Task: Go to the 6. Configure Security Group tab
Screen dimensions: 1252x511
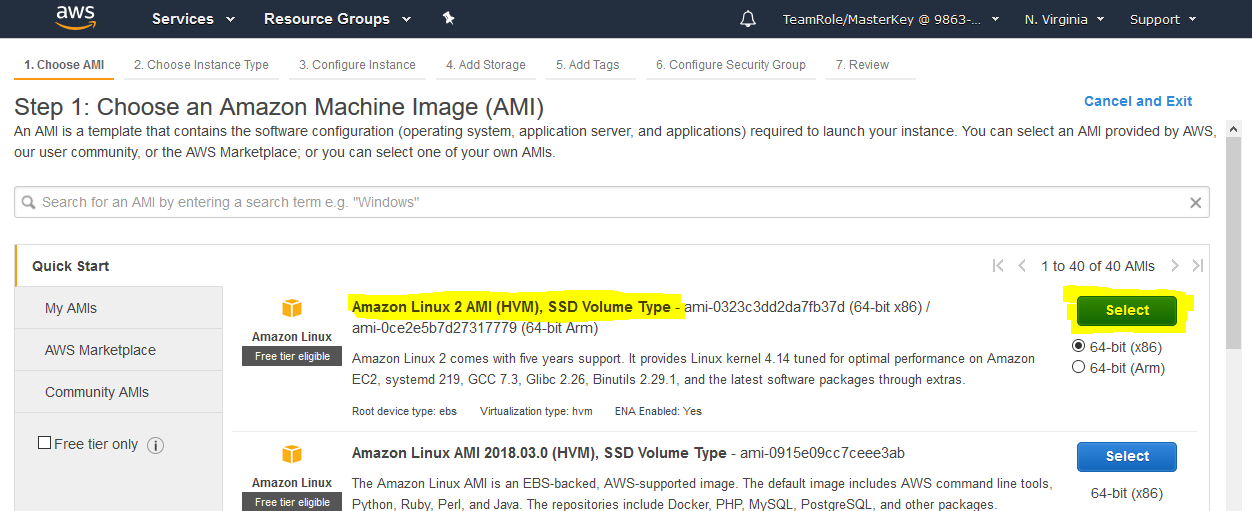Action: tap(731, 65)
